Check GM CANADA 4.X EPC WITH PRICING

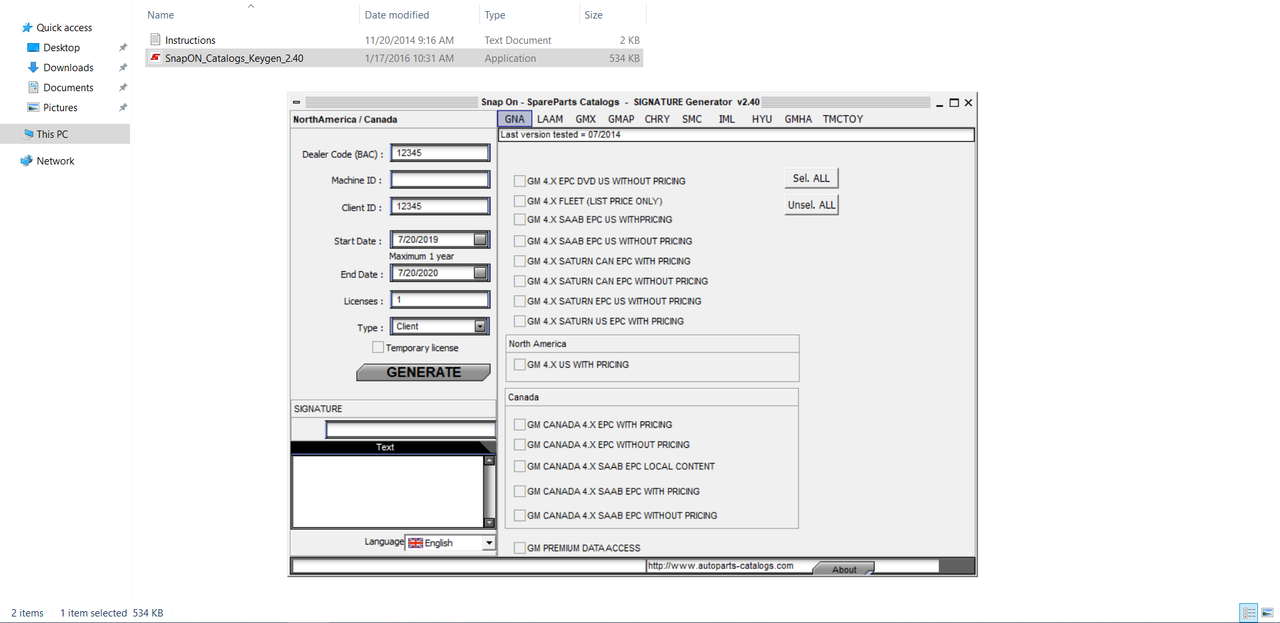point(520,425)
